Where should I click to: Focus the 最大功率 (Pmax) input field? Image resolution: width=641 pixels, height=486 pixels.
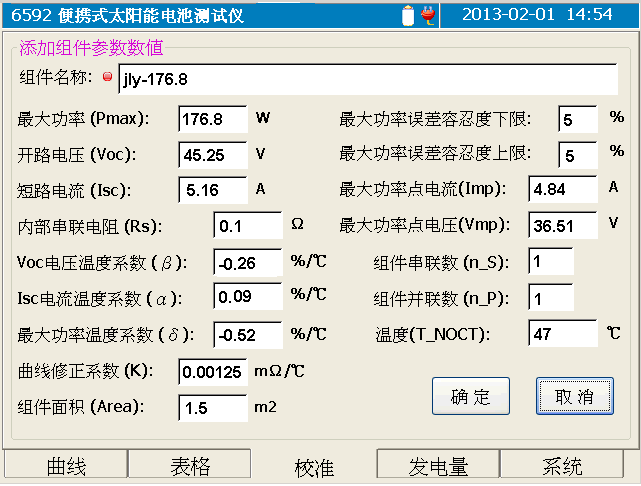(212, 119)
